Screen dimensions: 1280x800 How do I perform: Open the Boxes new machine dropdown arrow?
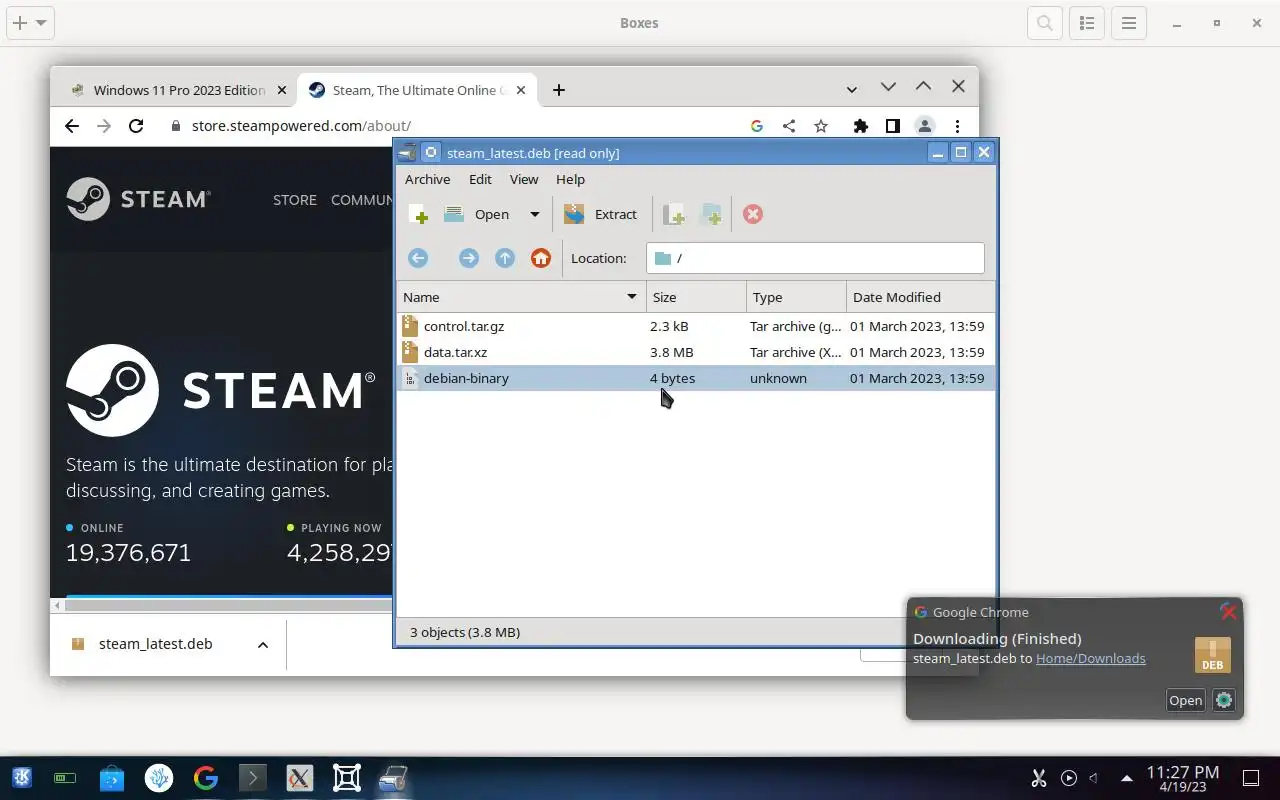(x=41, y=23)
